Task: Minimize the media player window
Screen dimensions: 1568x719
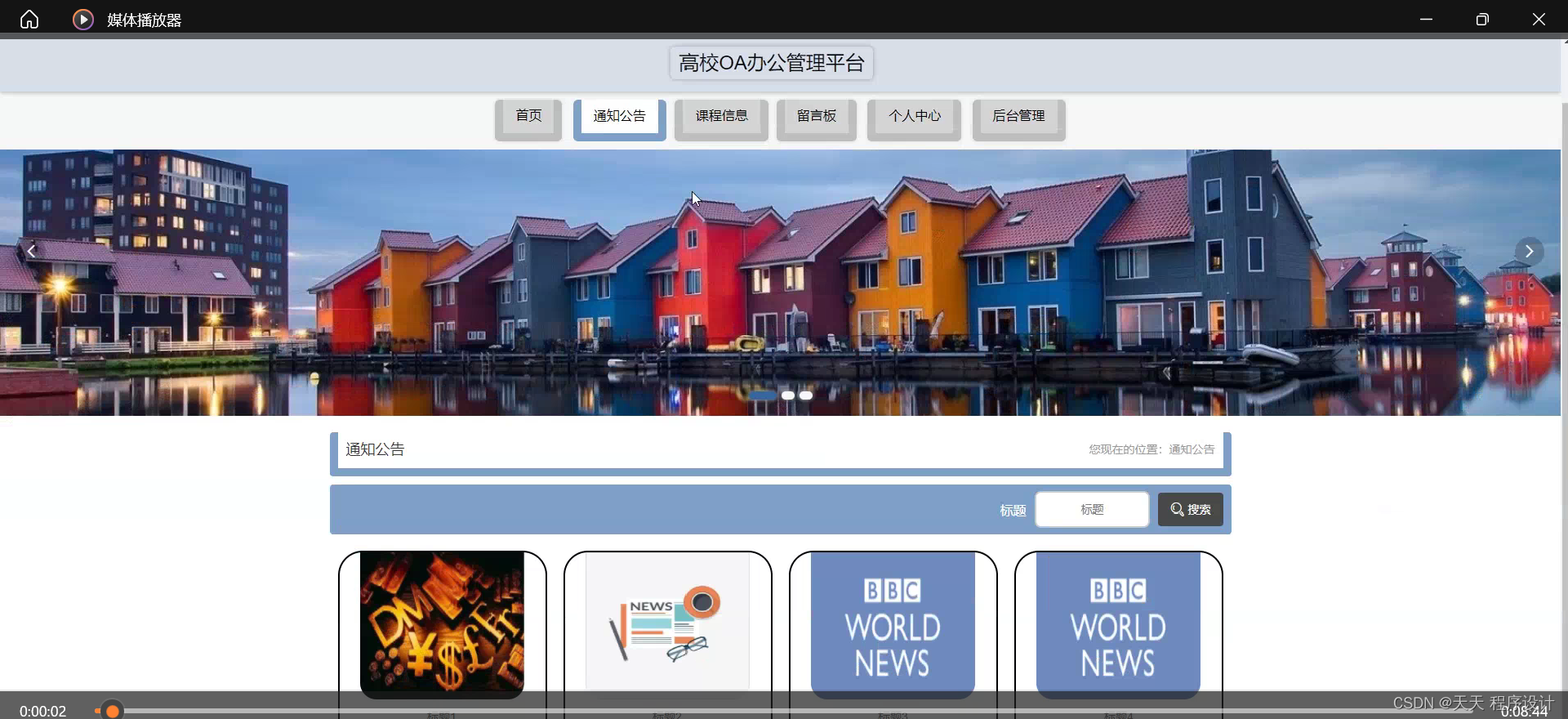Action: tap(1426, 19)
